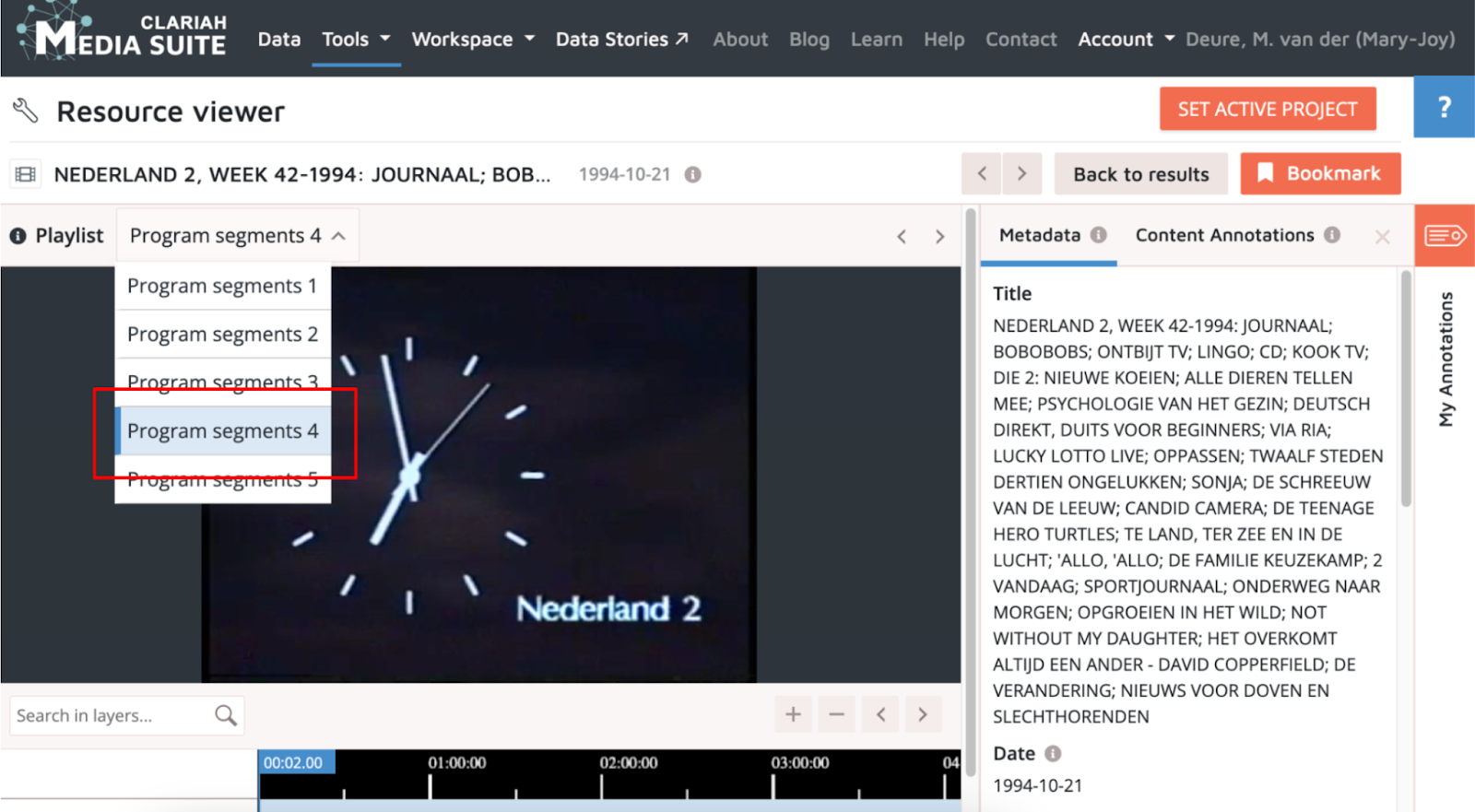
Task: Select Program segments 5 option
Action: pos(222,479)
